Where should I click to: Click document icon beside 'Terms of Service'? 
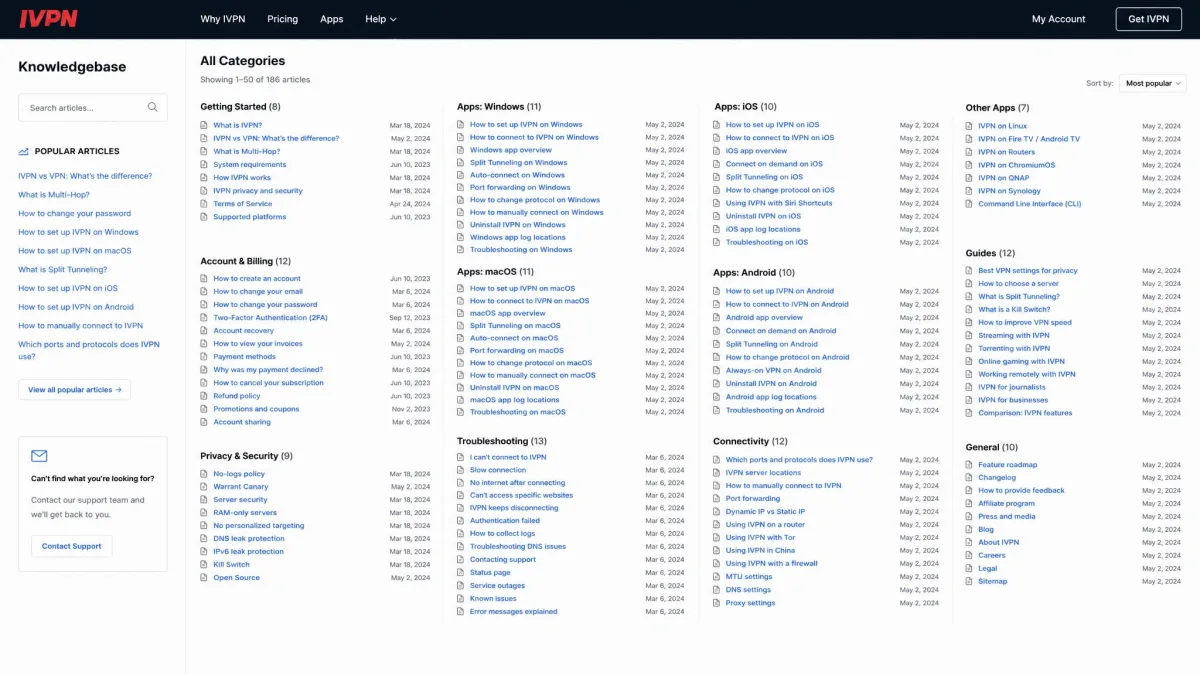[x=204, y=204]
